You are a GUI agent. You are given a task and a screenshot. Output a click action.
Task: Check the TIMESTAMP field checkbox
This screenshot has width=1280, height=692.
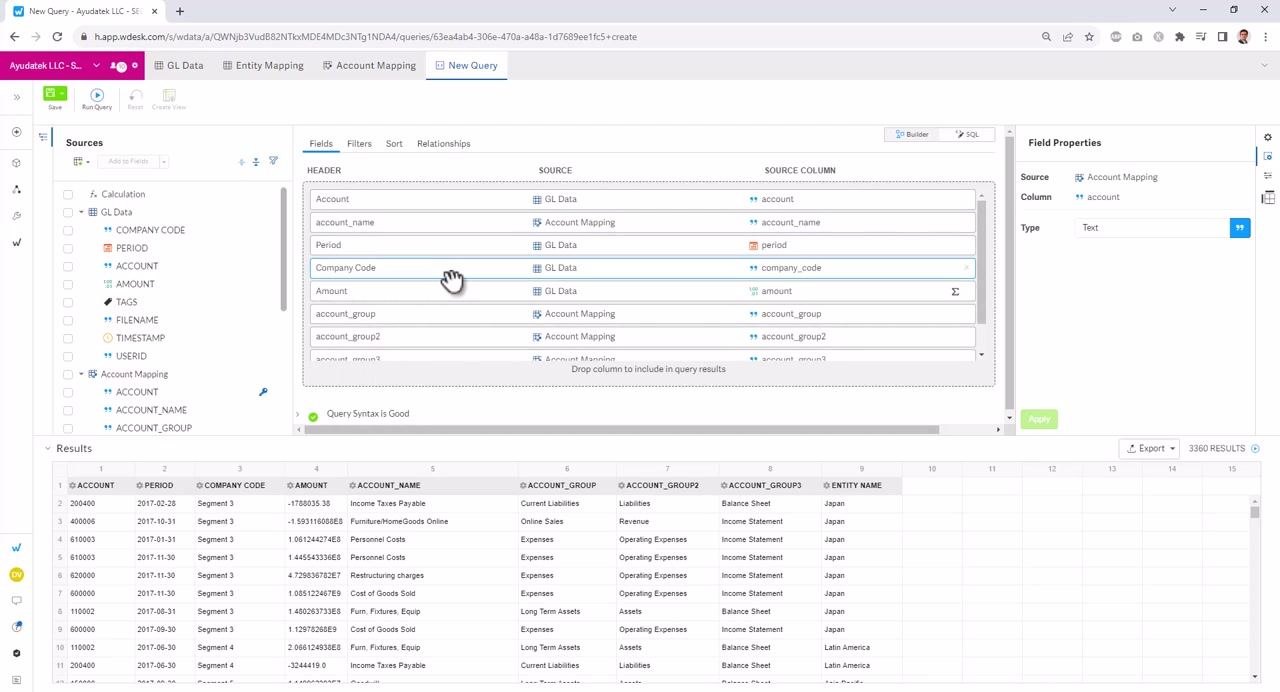[68, 338]
